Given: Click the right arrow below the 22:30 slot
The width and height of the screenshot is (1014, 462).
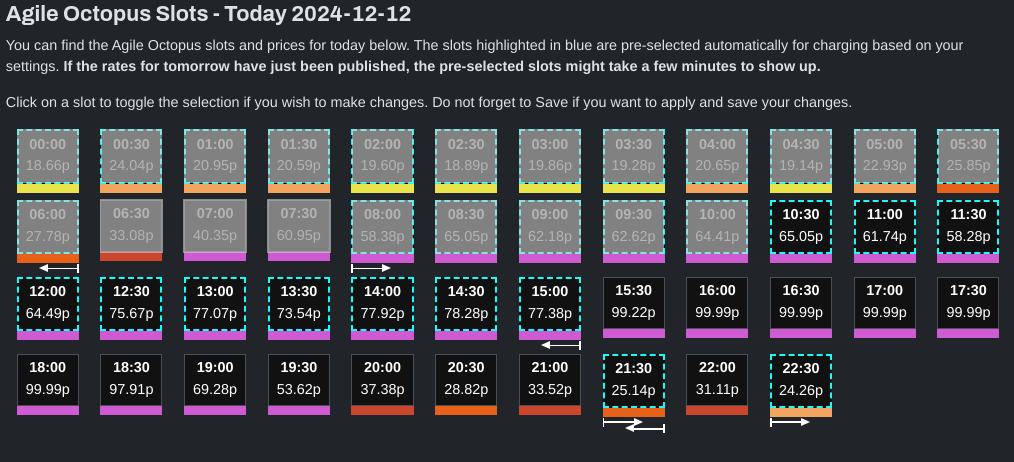Looking at the screenshot, I should click(x=790, y=422).
